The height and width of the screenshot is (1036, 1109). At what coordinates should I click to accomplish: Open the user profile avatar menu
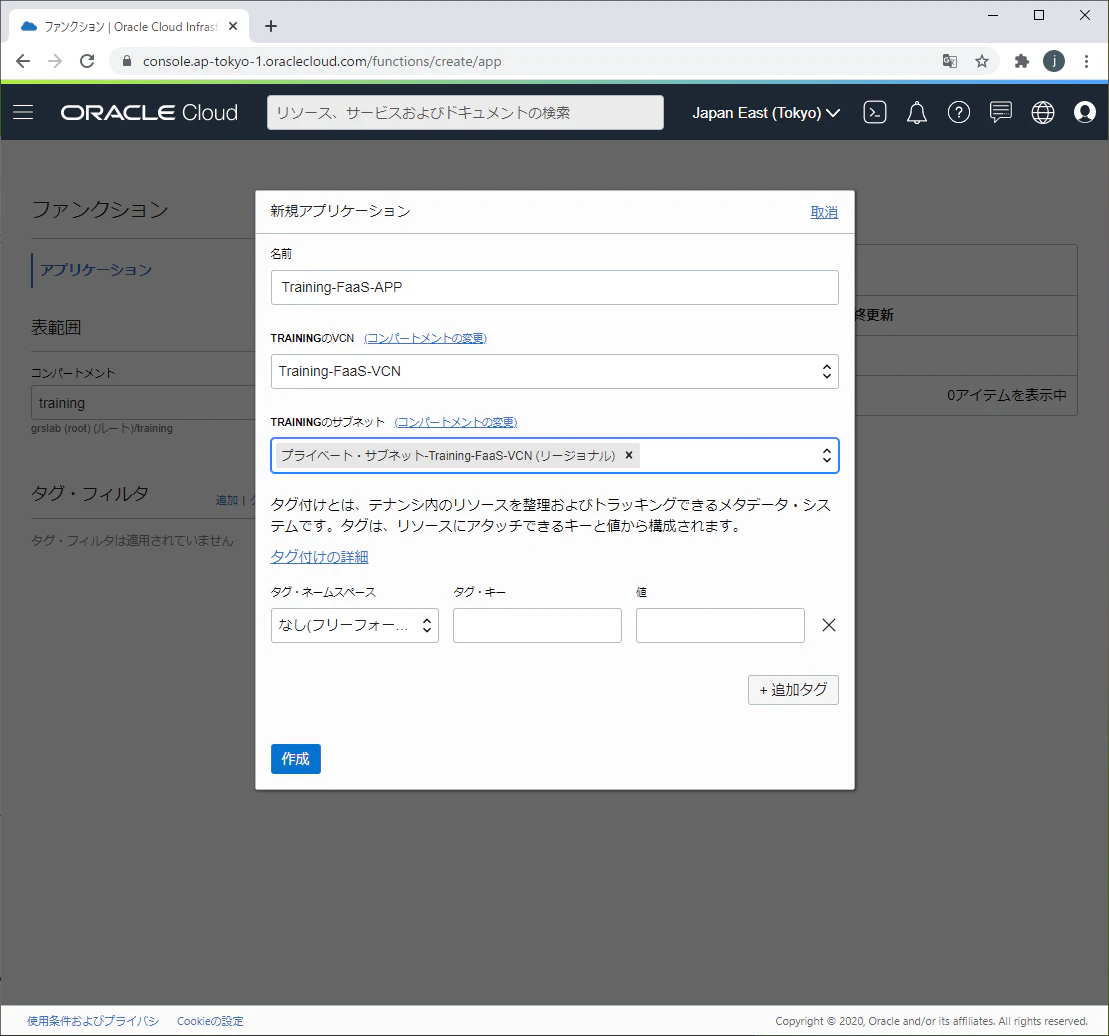[x=1084, y=112]
